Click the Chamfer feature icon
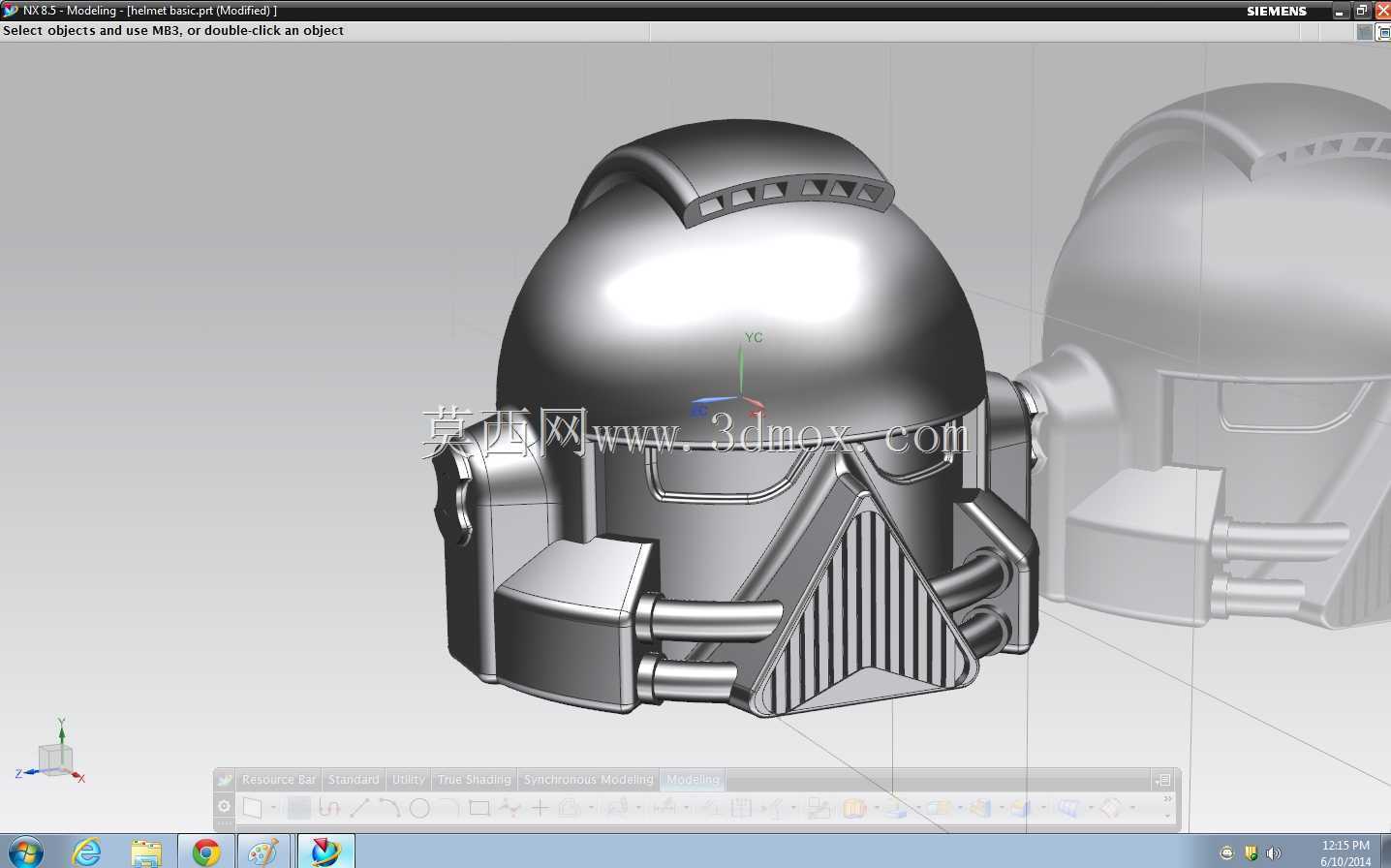This screenshot has height=868, width=1391. coord(1019,807)
